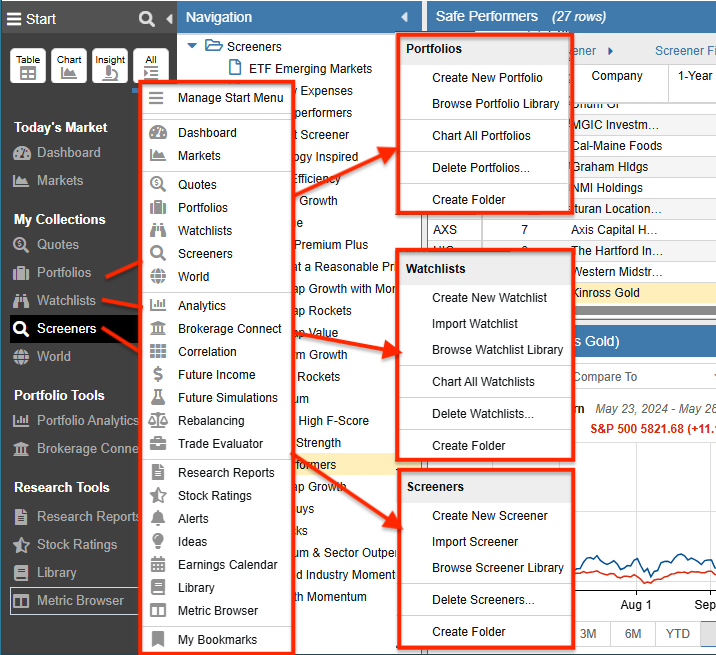716x655 pixels.
Task: Click the search magnifier in Start bar
Action: tap(146, 19)
